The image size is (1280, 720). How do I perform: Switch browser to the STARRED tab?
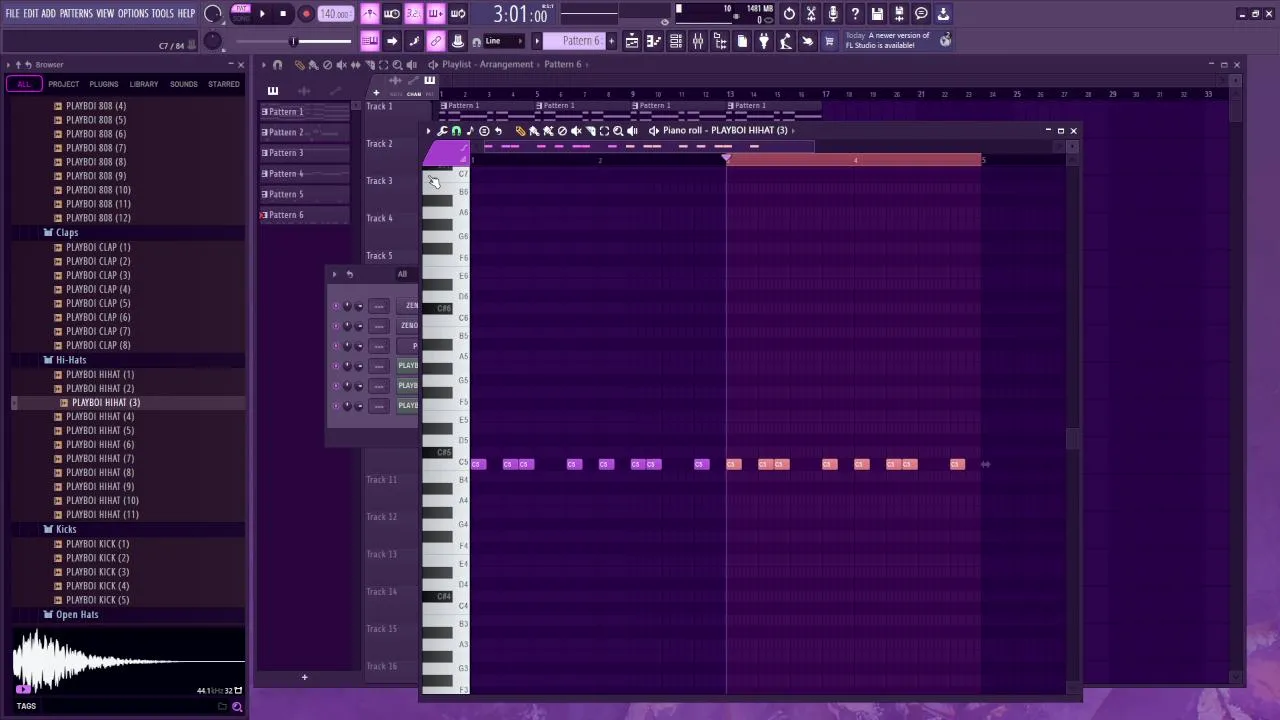(223, 84)
